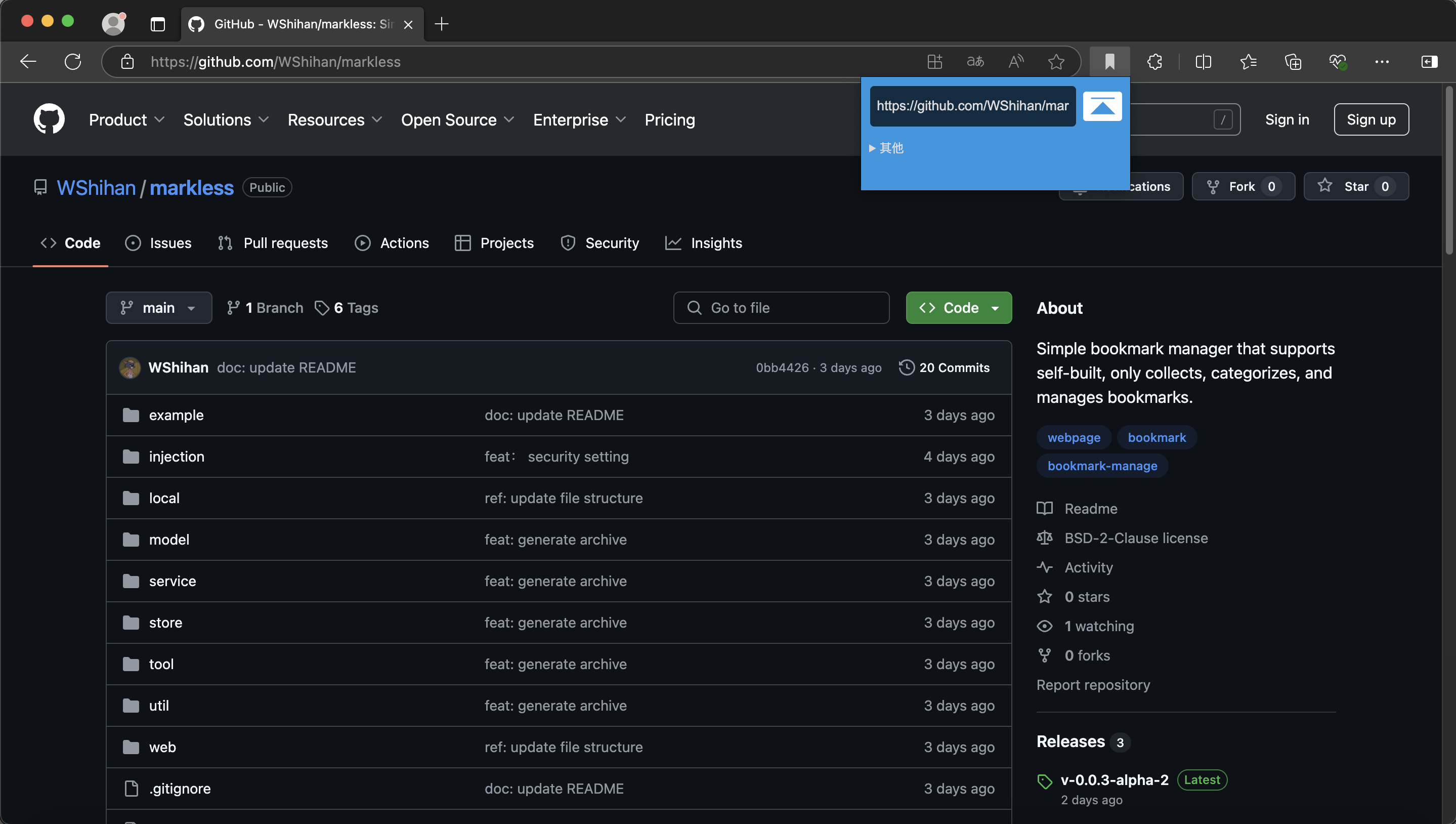
Task: Open the WShihan owner link
Action: [x=96, y=187]
